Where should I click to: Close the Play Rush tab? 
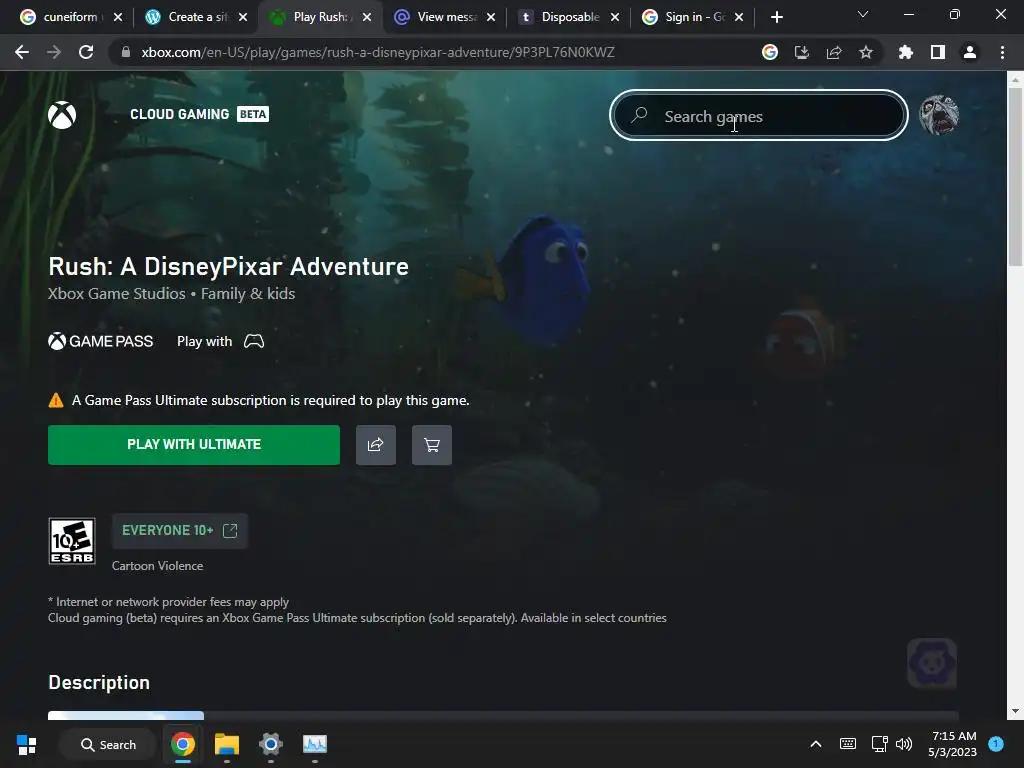tap(367, 17)
